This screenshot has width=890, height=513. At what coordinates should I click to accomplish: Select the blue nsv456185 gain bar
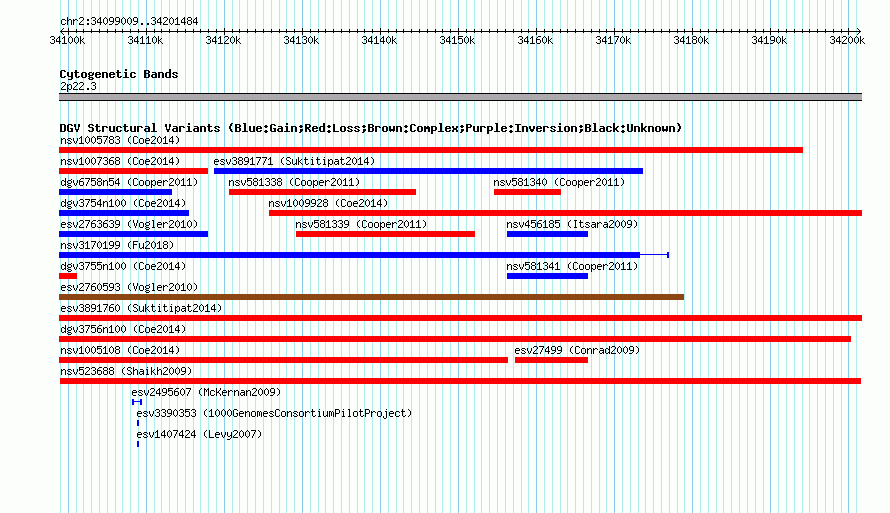tap(547, 234)
